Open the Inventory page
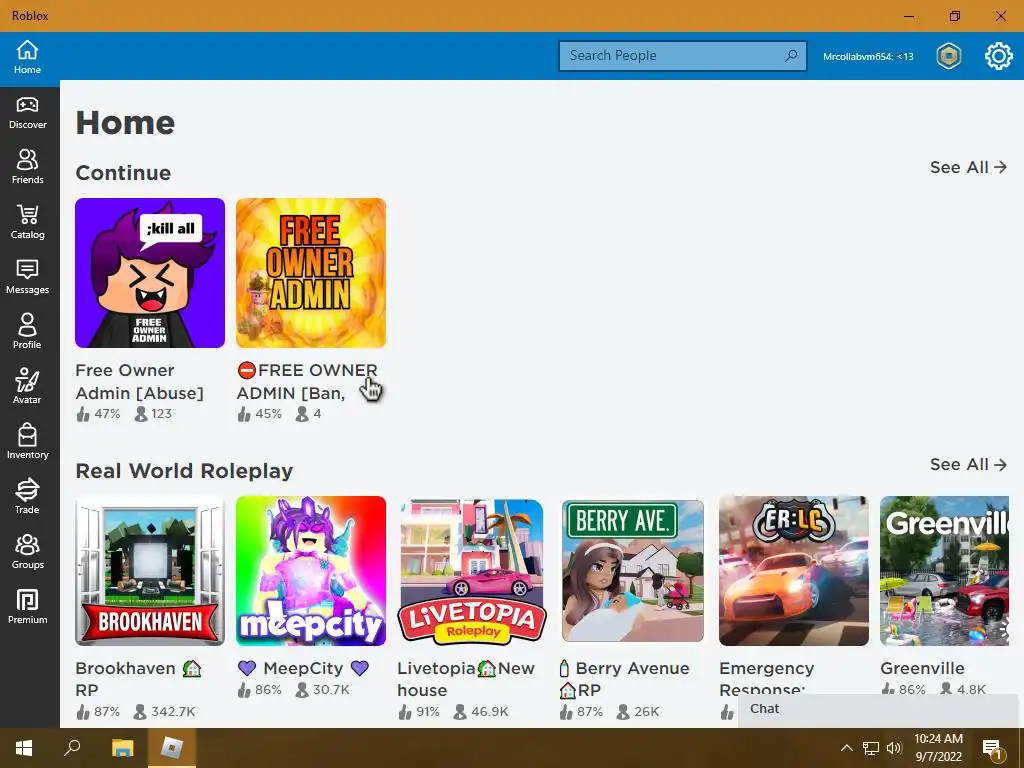 [x=27, y=442]
